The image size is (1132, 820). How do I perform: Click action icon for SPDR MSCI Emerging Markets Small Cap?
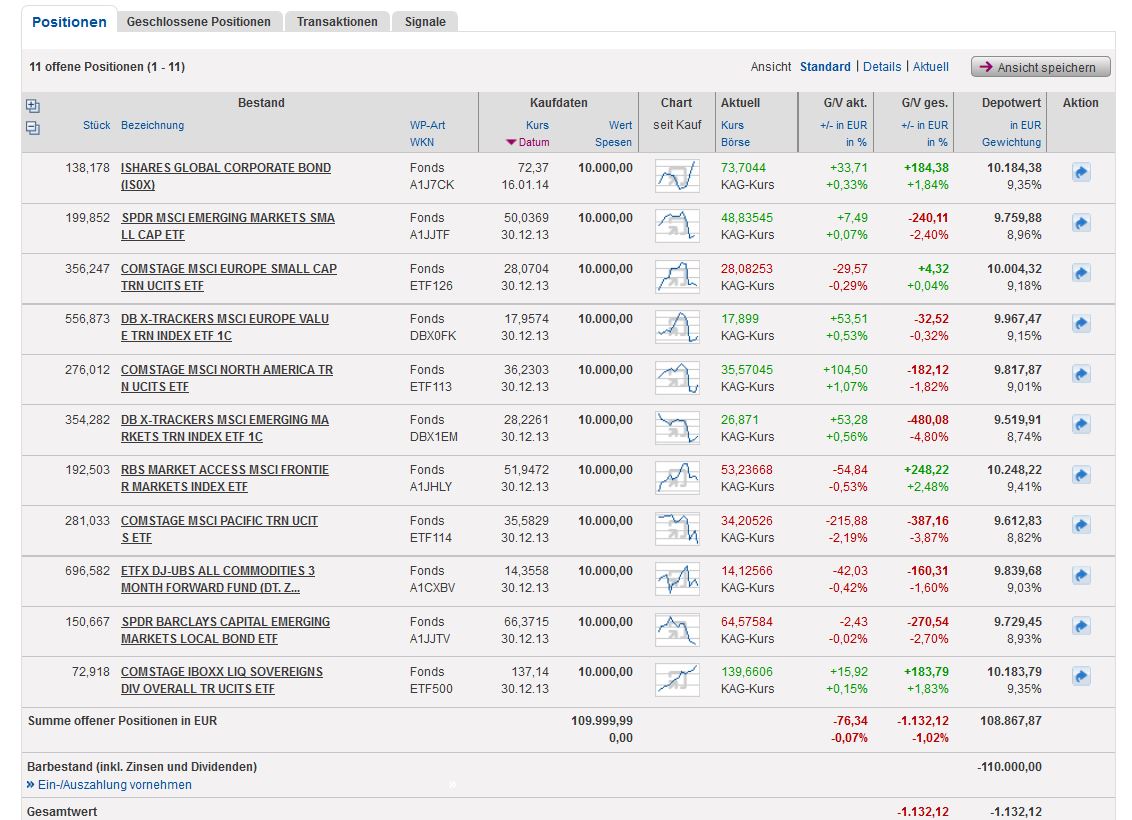tap(1081, 223)
